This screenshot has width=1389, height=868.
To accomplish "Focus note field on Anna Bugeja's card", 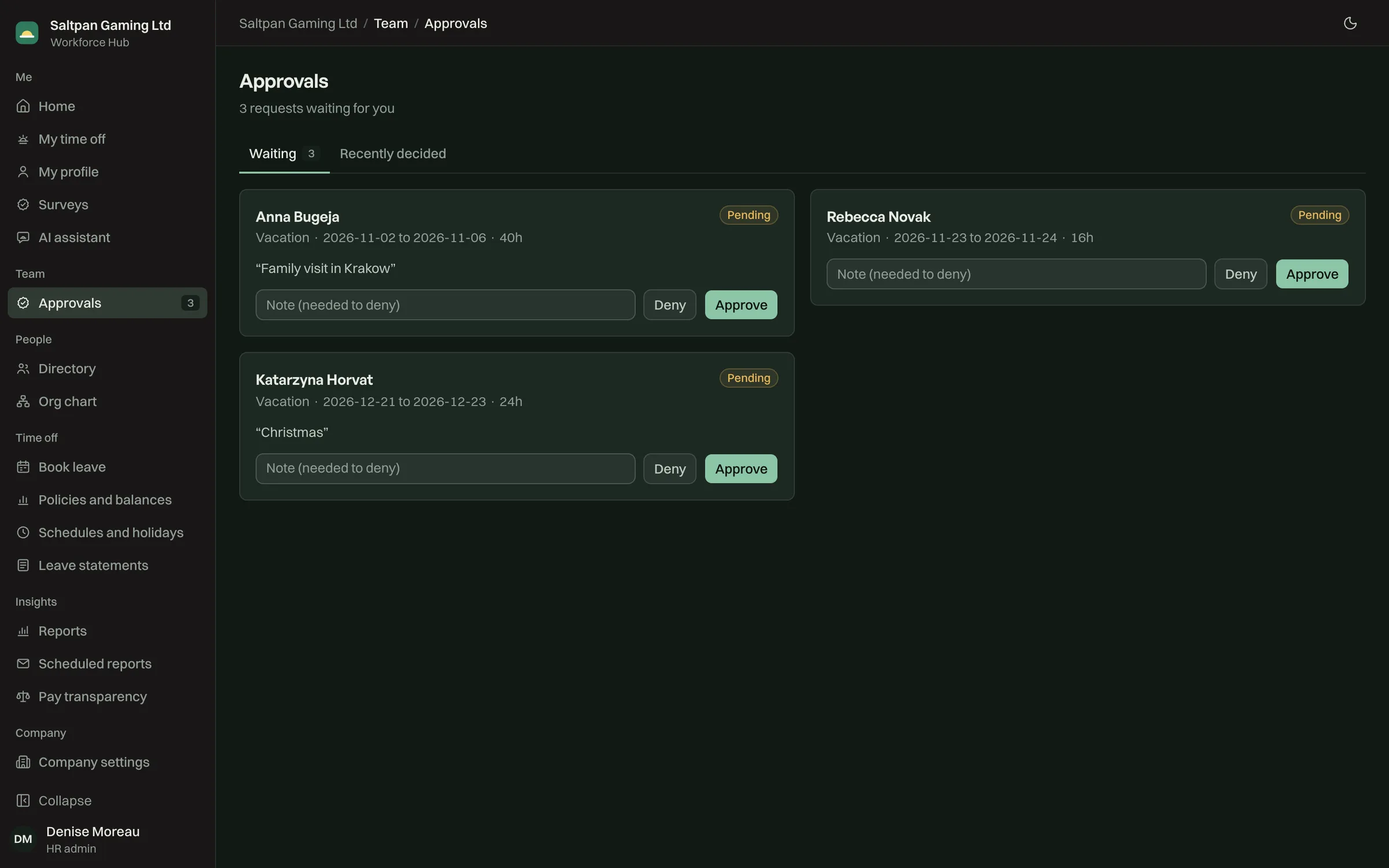I will 445,305.
